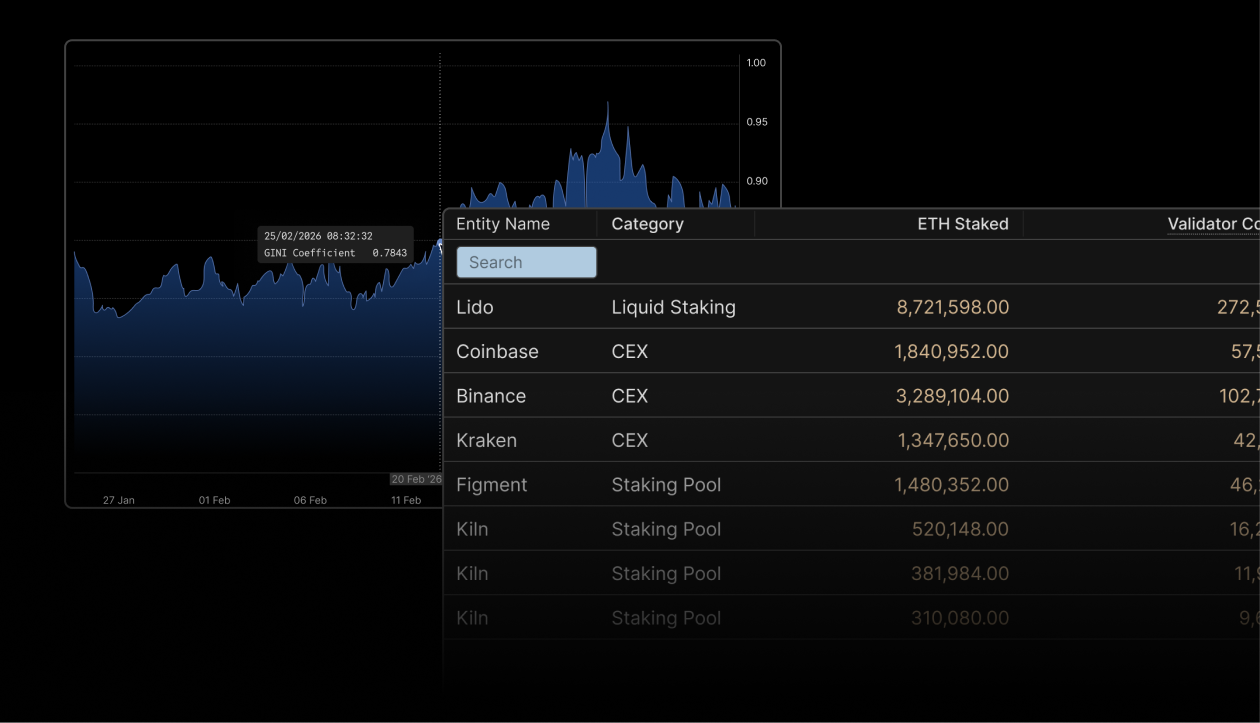Click the 0.95 y-axis label on chart

pyautogui.click(x=756, y=122)
